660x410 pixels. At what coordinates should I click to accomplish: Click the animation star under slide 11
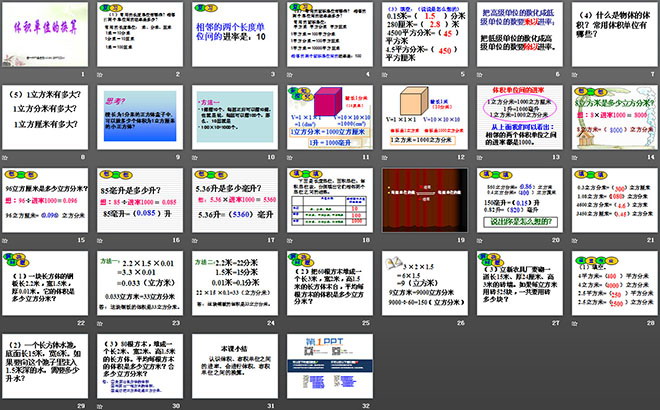[290, 157]
